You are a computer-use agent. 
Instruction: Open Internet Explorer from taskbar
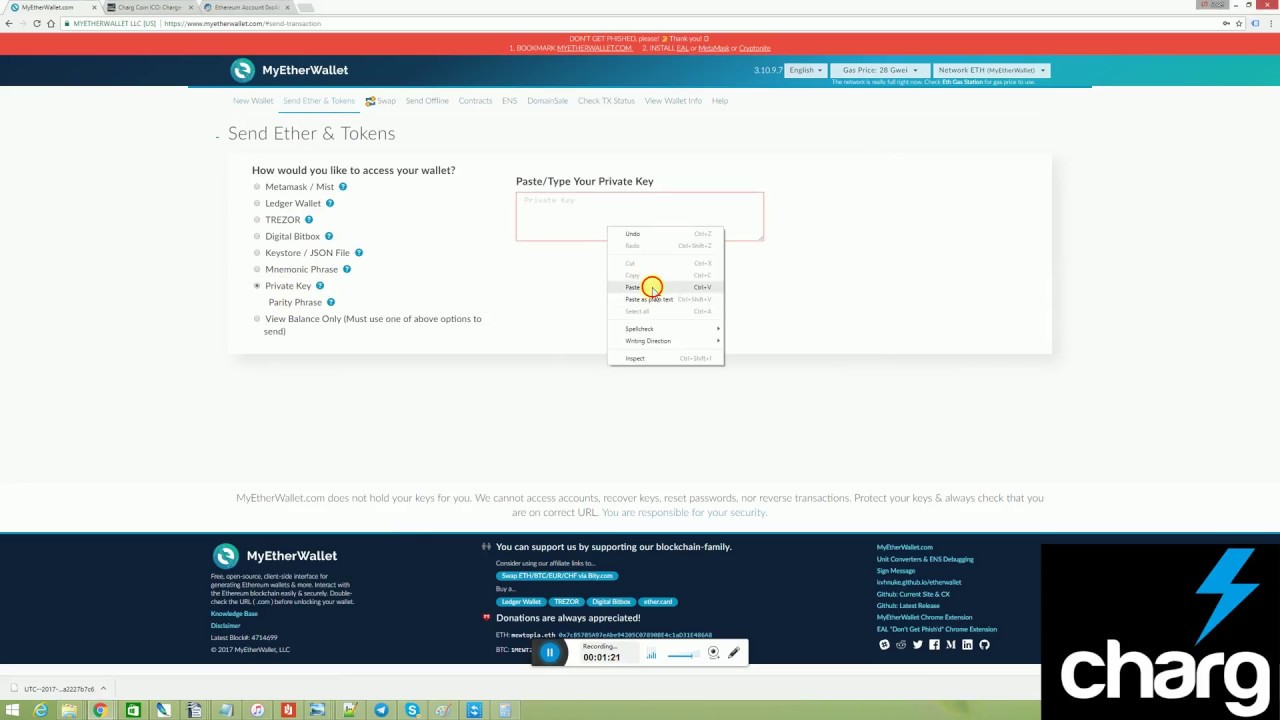(x=40, y=710)
